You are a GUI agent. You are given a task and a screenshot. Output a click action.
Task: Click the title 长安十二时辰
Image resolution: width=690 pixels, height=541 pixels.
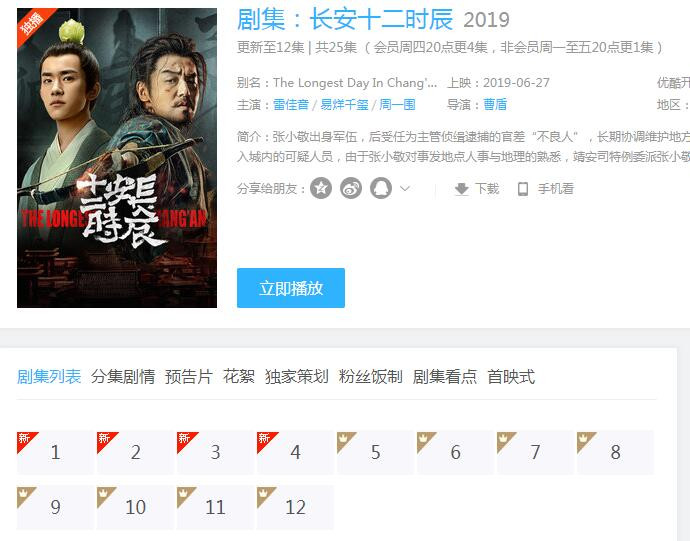point(381,20)
